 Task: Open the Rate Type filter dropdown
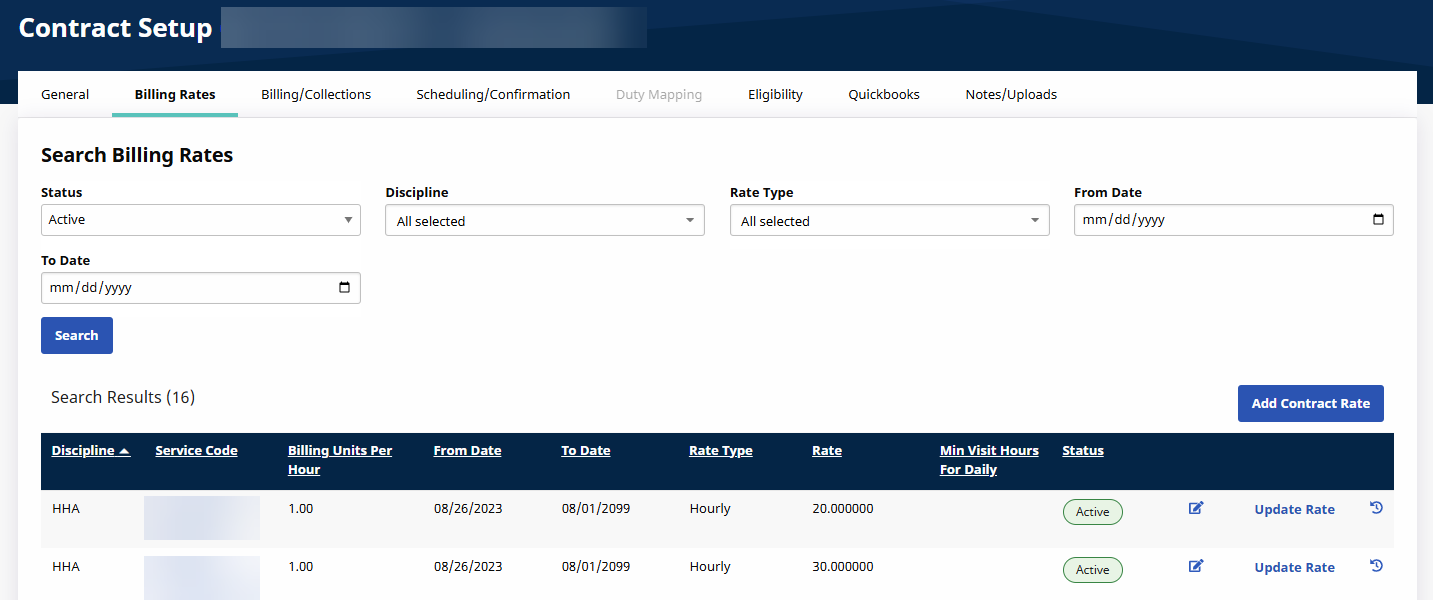pos(889,221)
